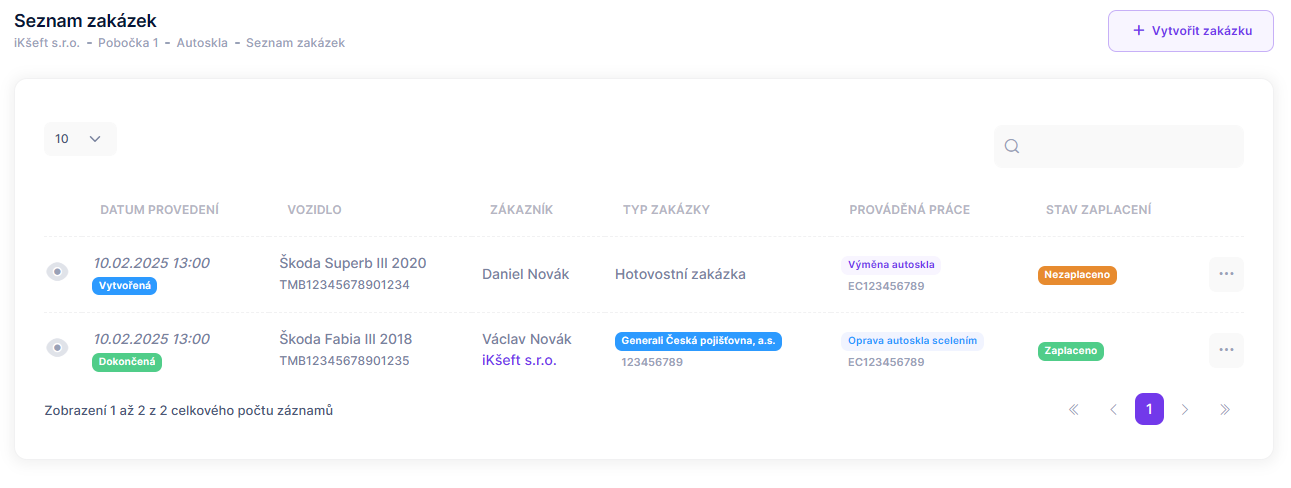Jump to last page using double-right arrows
Image resolution: width=1291 pixels, height=488 pixels.
(1224, 409)
